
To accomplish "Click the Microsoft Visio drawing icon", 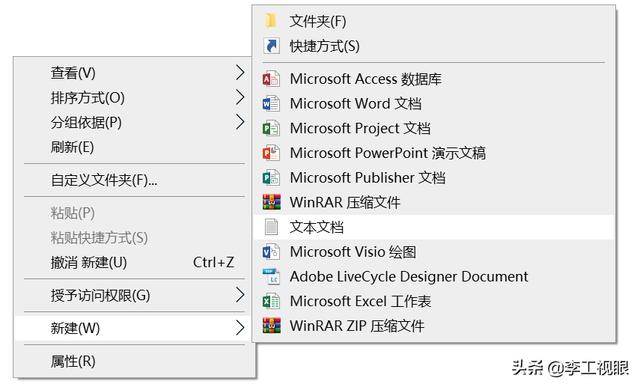I will (271, 252).
